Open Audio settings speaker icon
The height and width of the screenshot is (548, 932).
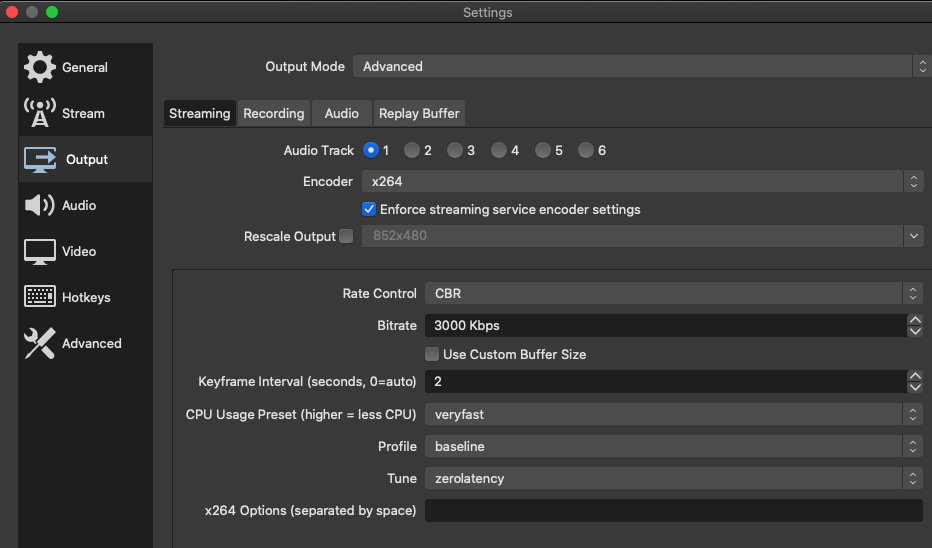click(40, 205)
